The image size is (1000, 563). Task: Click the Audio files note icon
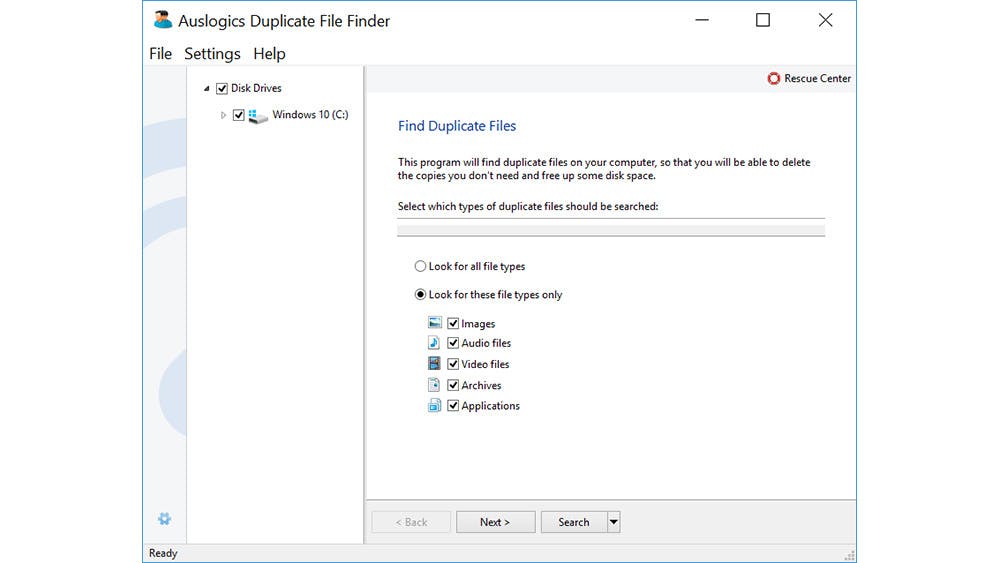[434, 343]
